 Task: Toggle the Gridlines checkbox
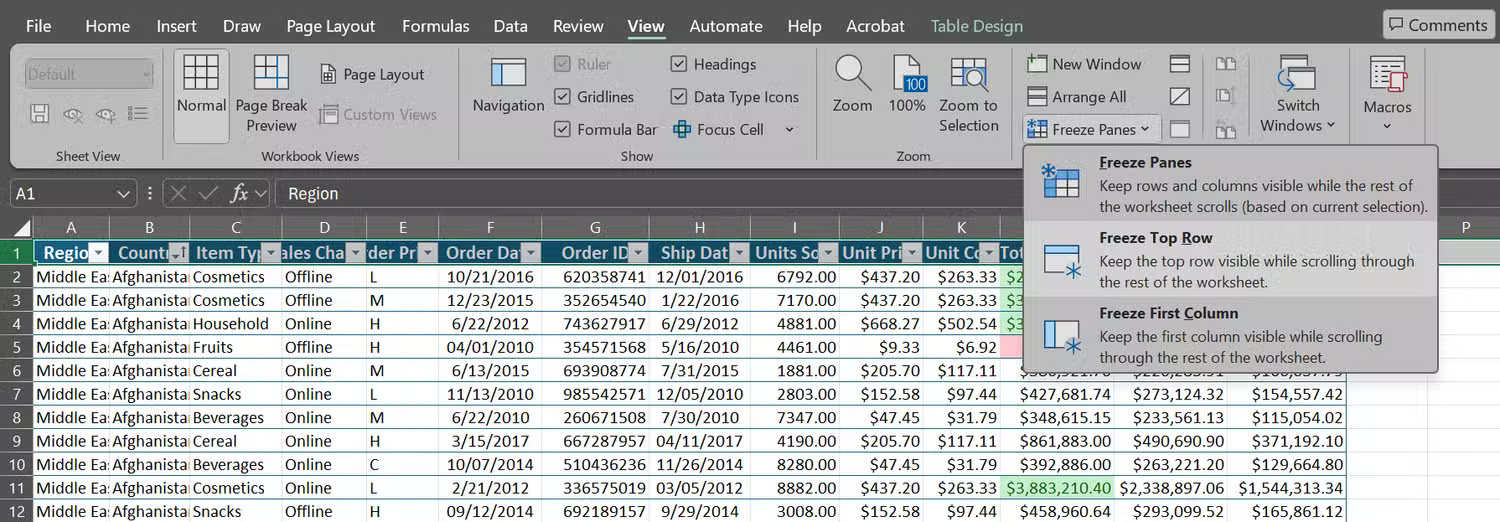pos(562,97)
